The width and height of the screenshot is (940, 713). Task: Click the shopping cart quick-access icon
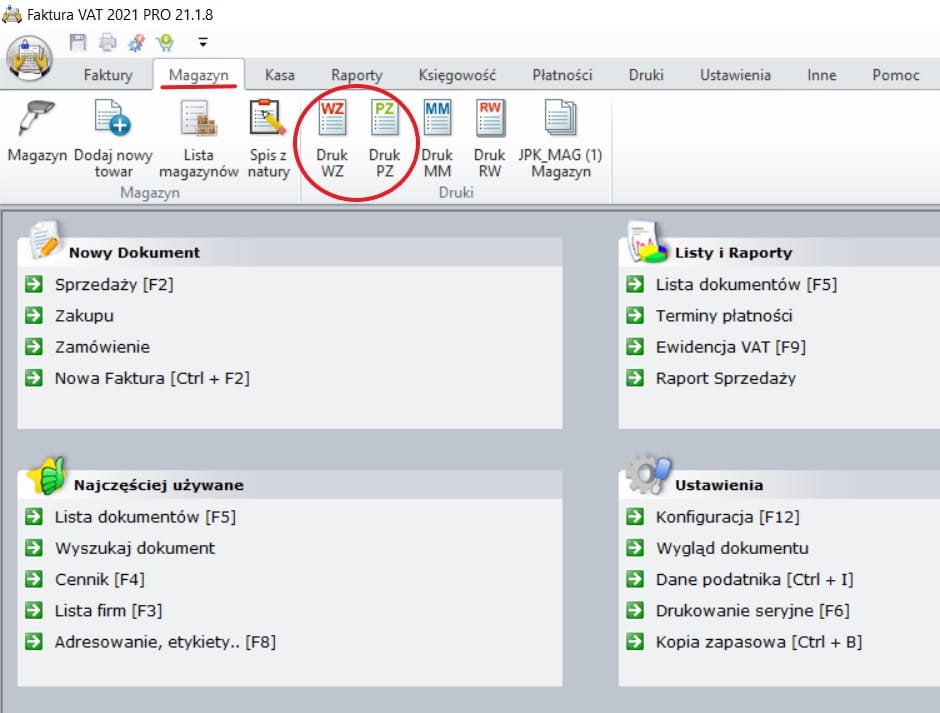point(165,42)
